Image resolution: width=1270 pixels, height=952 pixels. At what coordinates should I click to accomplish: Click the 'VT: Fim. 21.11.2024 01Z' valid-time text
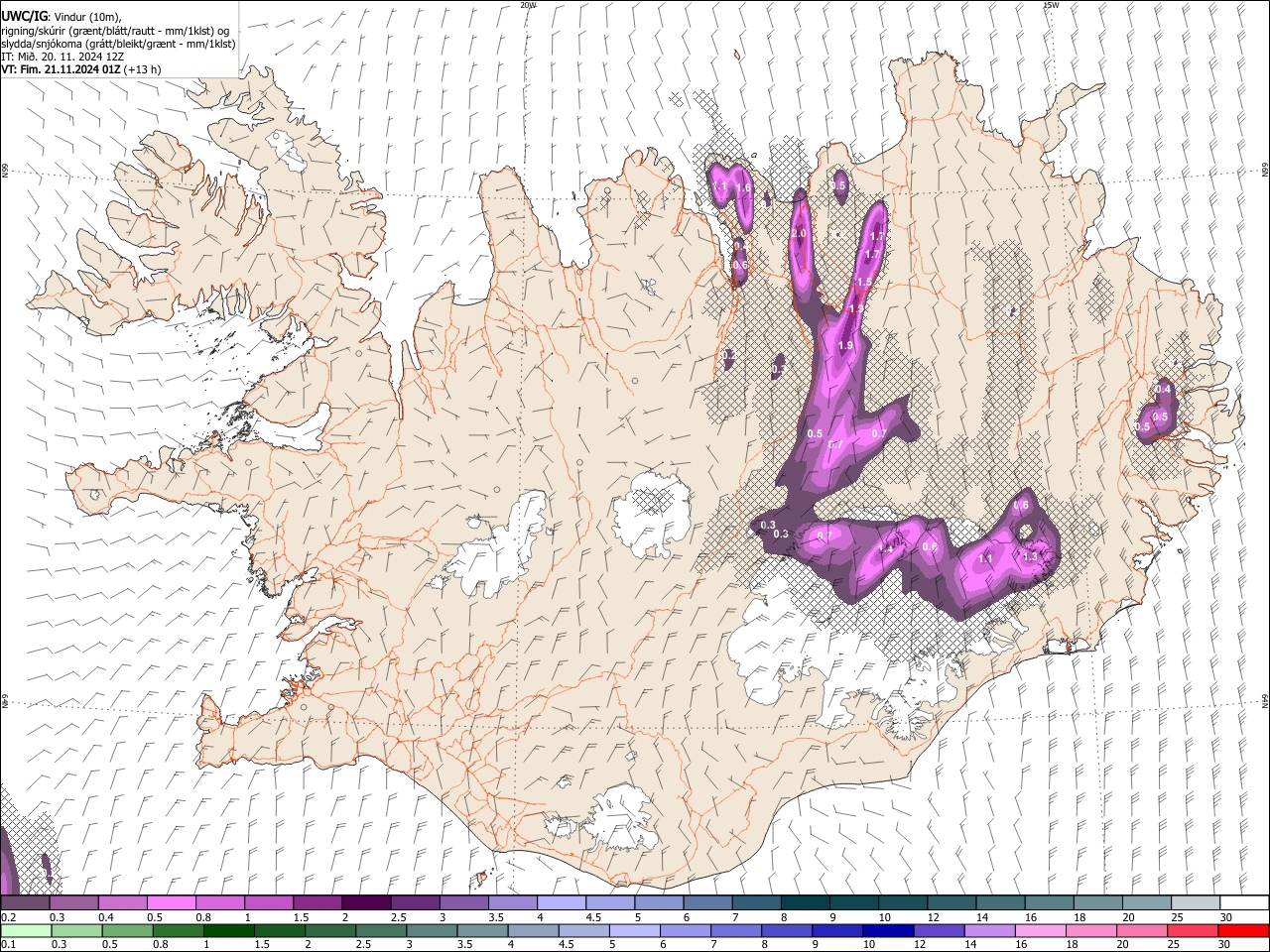pyautogui.click(x=62, y=69)
